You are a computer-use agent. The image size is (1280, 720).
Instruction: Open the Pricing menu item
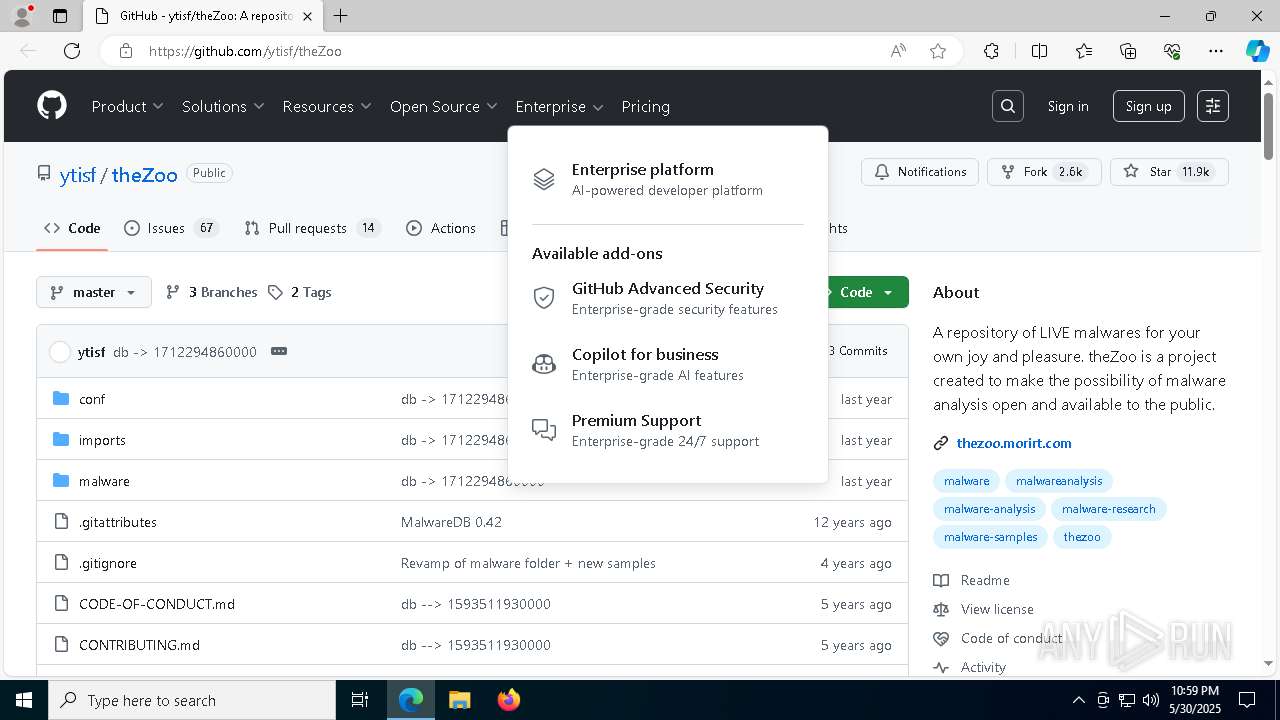pos(645,106)
